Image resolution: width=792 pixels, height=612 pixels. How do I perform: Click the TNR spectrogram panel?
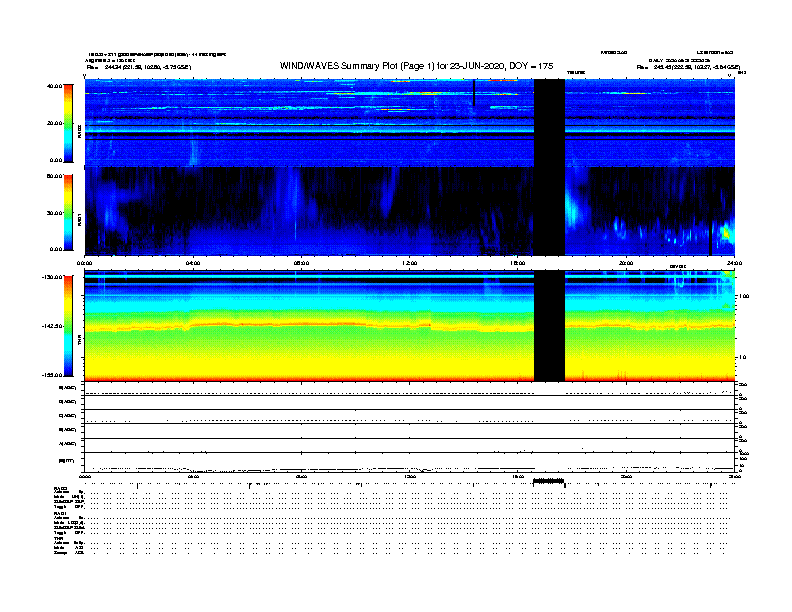pyautogui.click(x=410, y=326)
